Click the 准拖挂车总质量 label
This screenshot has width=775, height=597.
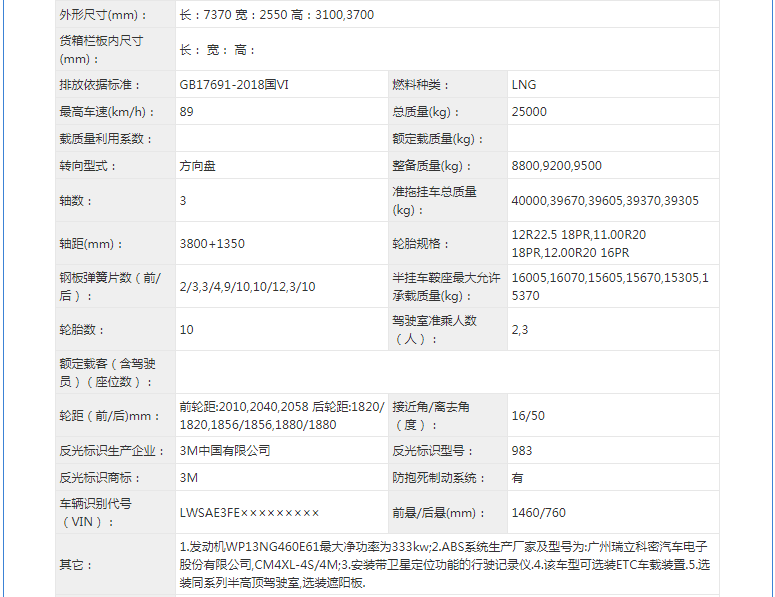tap(434, 201)
